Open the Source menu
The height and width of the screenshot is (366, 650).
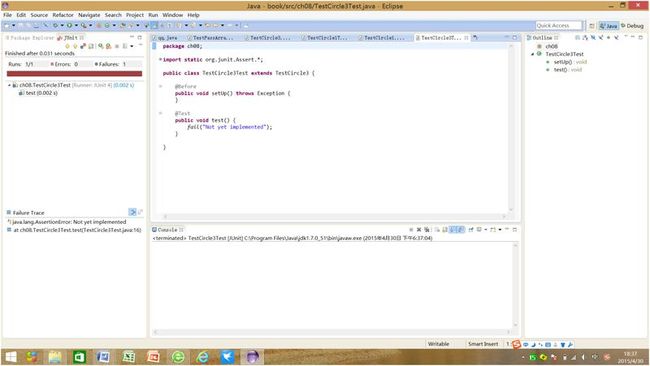(39, 15)
